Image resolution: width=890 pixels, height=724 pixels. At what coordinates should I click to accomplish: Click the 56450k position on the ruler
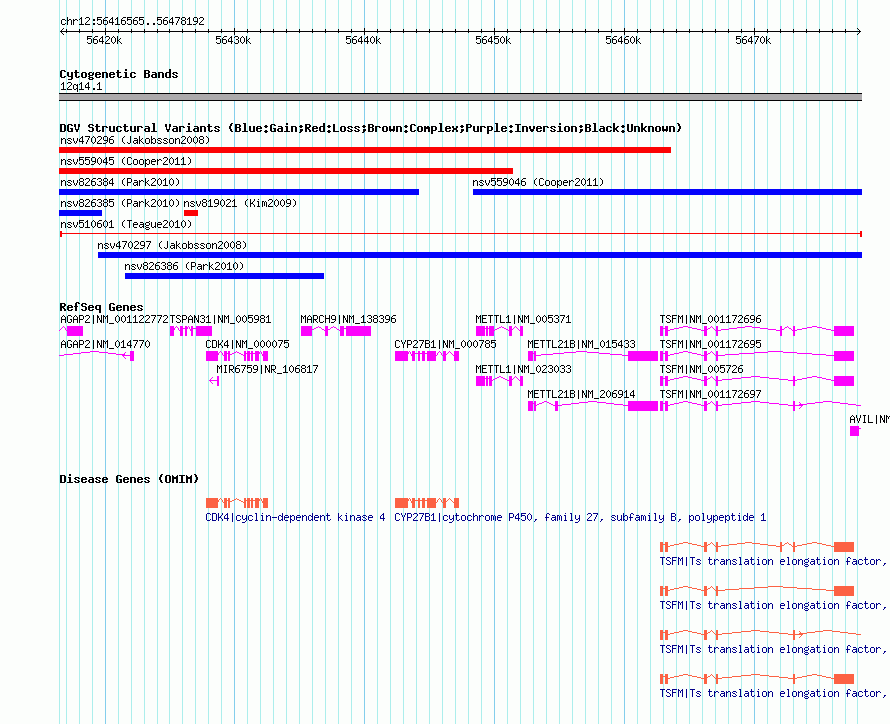[493, 40]
